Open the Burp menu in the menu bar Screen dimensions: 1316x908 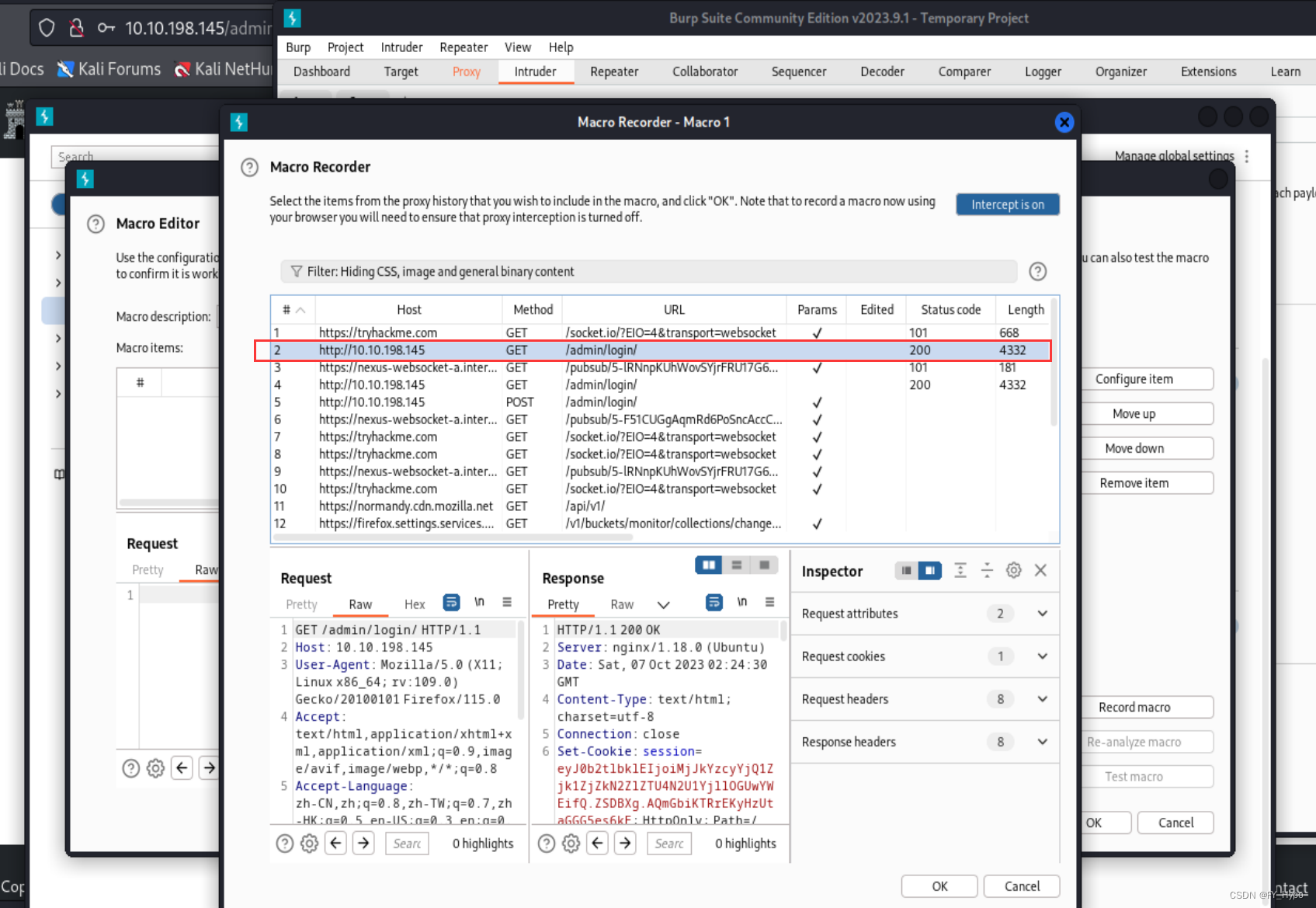coord(298,47)
